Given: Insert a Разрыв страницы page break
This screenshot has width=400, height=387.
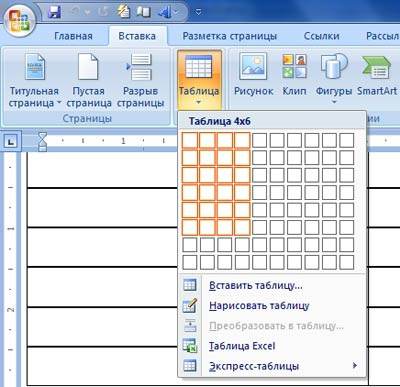Looking at the screenshot, I should [x=140, y=80].
